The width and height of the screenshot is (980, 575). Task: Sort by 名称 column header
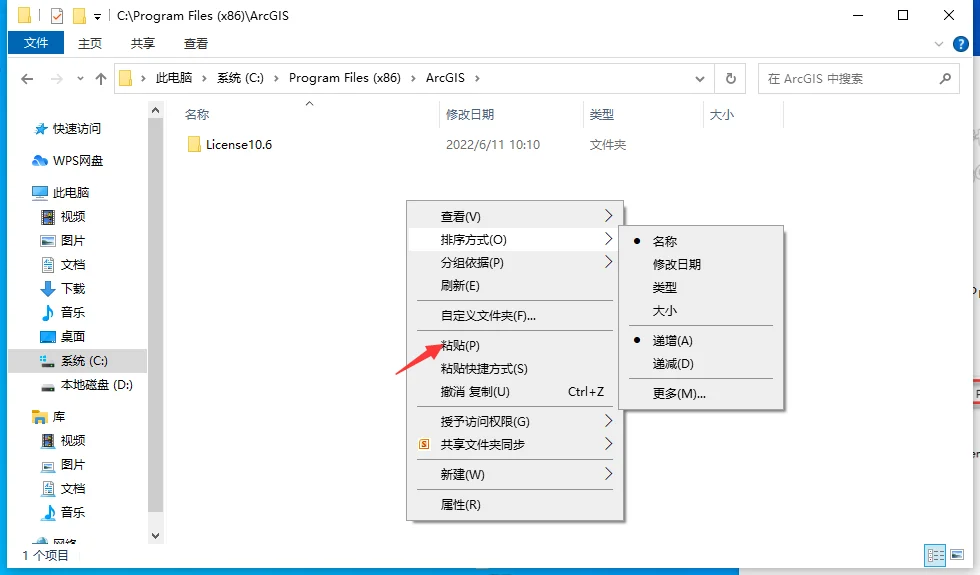pyautogui.click(x=197, y=114)
